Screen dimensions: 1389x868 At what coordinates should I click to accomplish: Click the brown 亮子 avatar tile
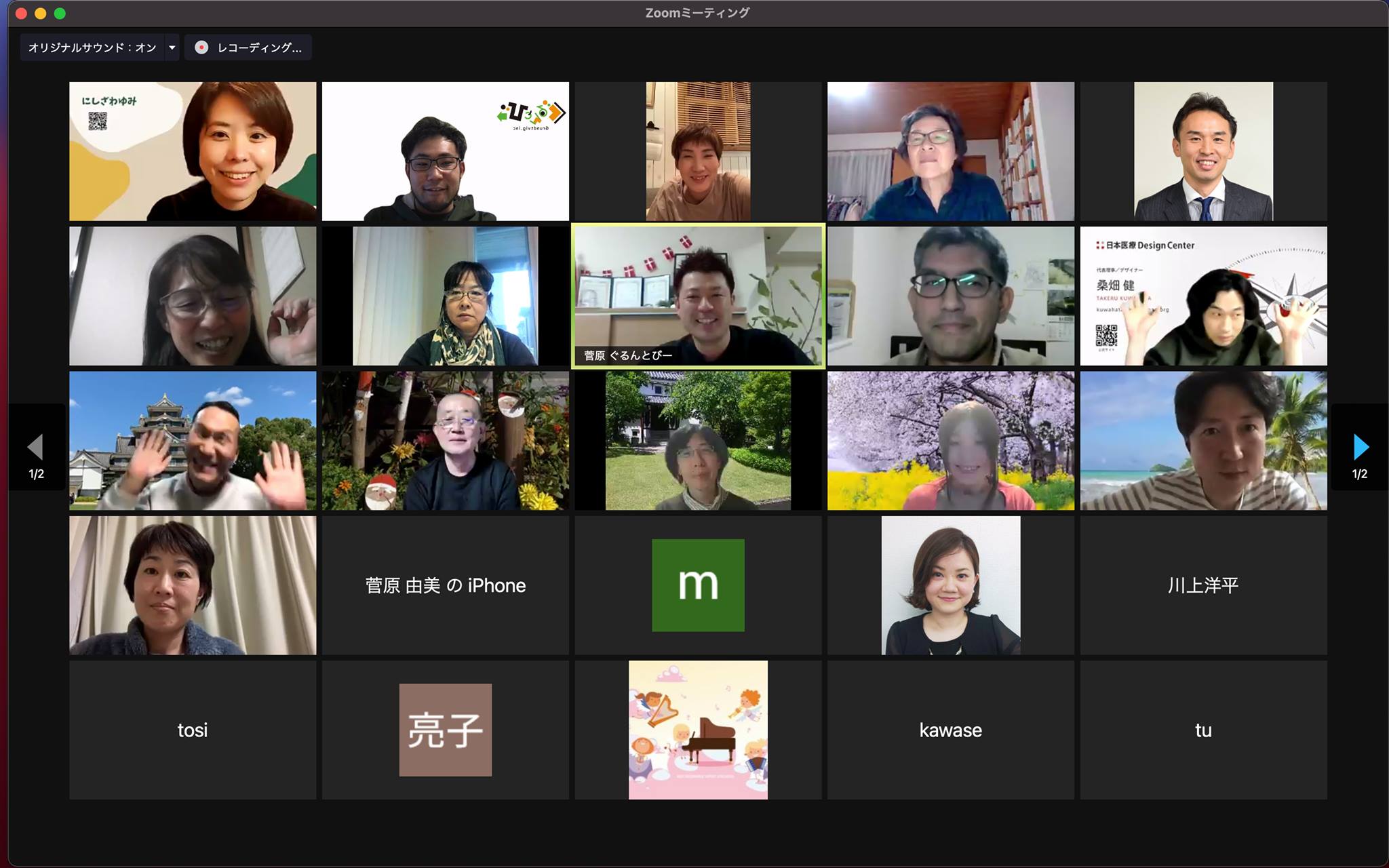tap(445, 730)
